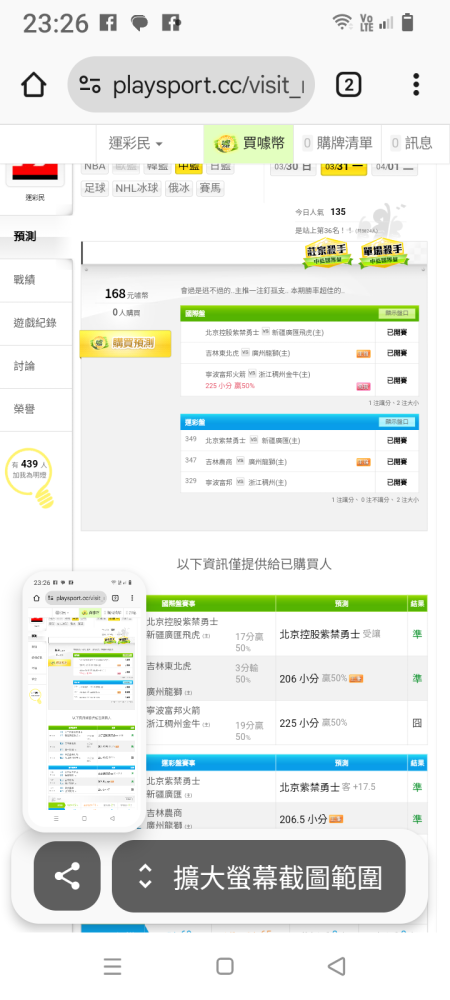Tap the screenshot preview thumbnail
This screenshot has width=450, height=1000.
click(84, 702)
